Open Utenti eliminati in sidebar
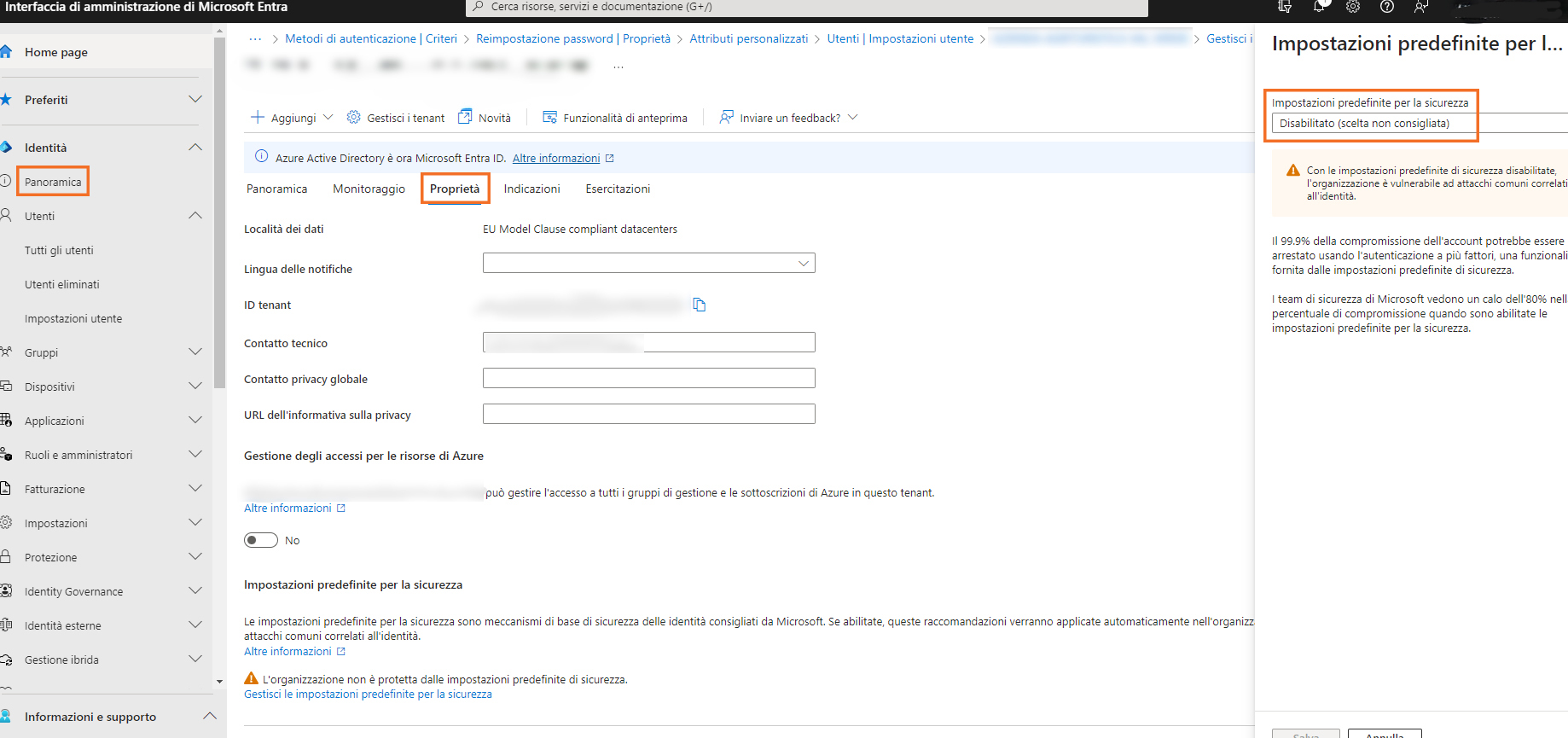This screenshot has width=1568, height=738. [61, 284]
